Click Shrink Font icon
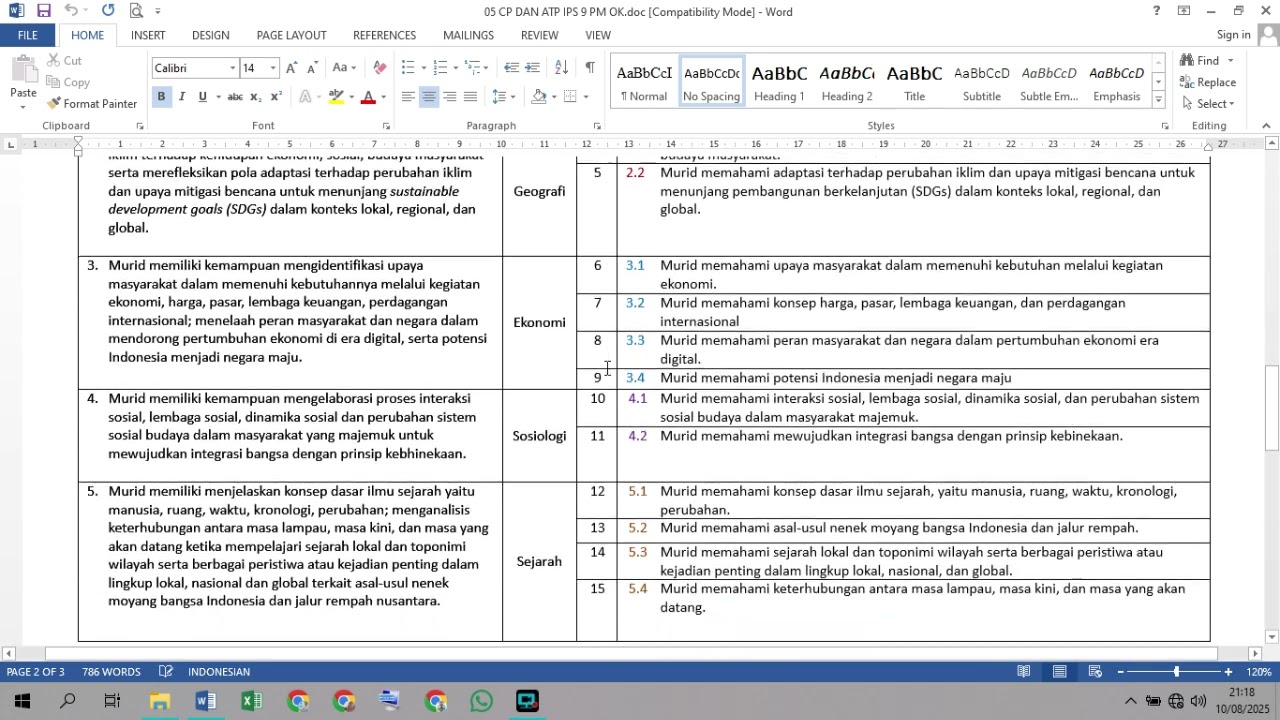 coord(312,68)
